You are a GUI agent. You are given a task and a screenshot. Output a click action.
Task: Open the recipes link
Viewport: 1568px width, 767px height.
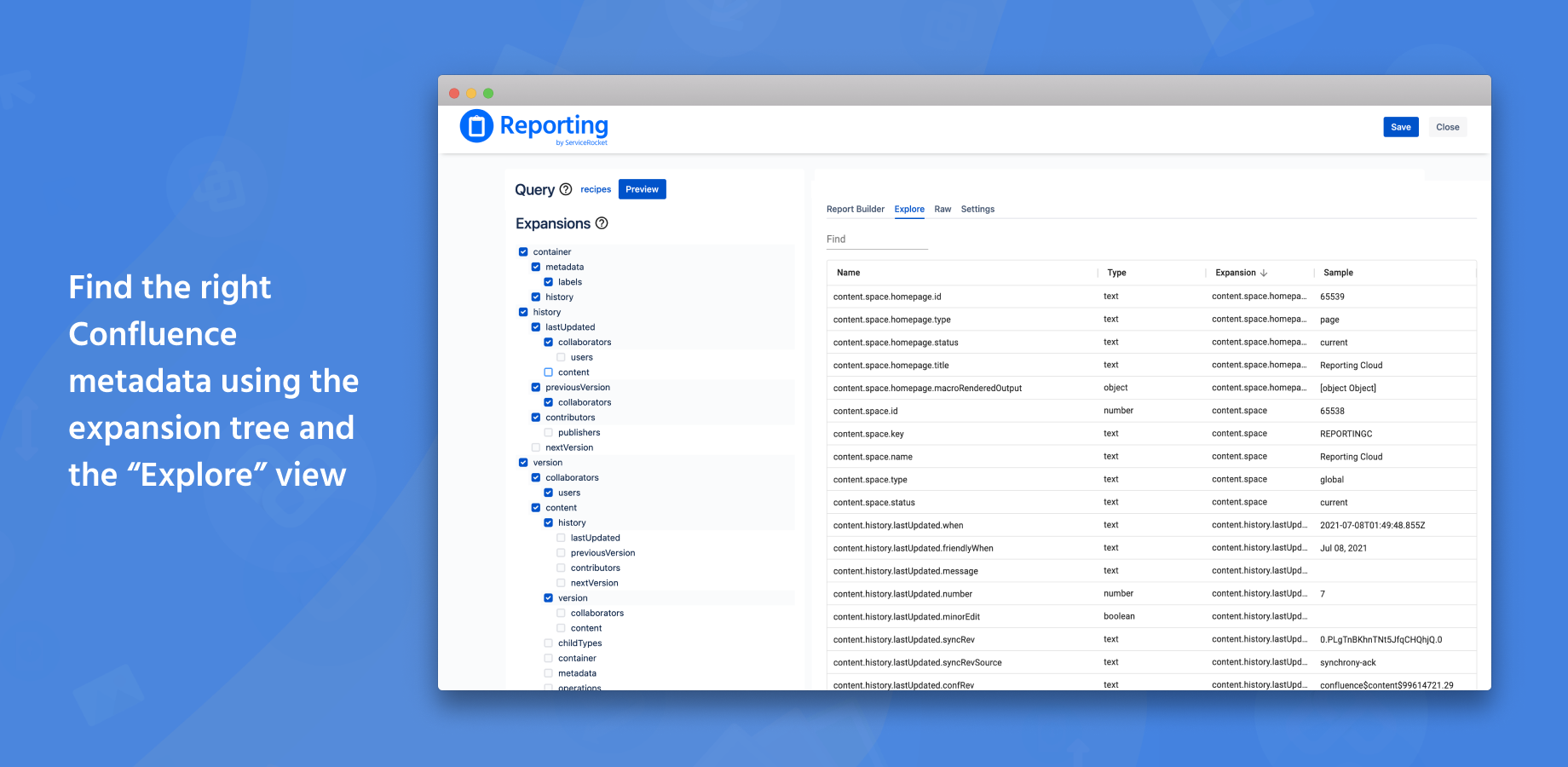click(x=596, y=189)
